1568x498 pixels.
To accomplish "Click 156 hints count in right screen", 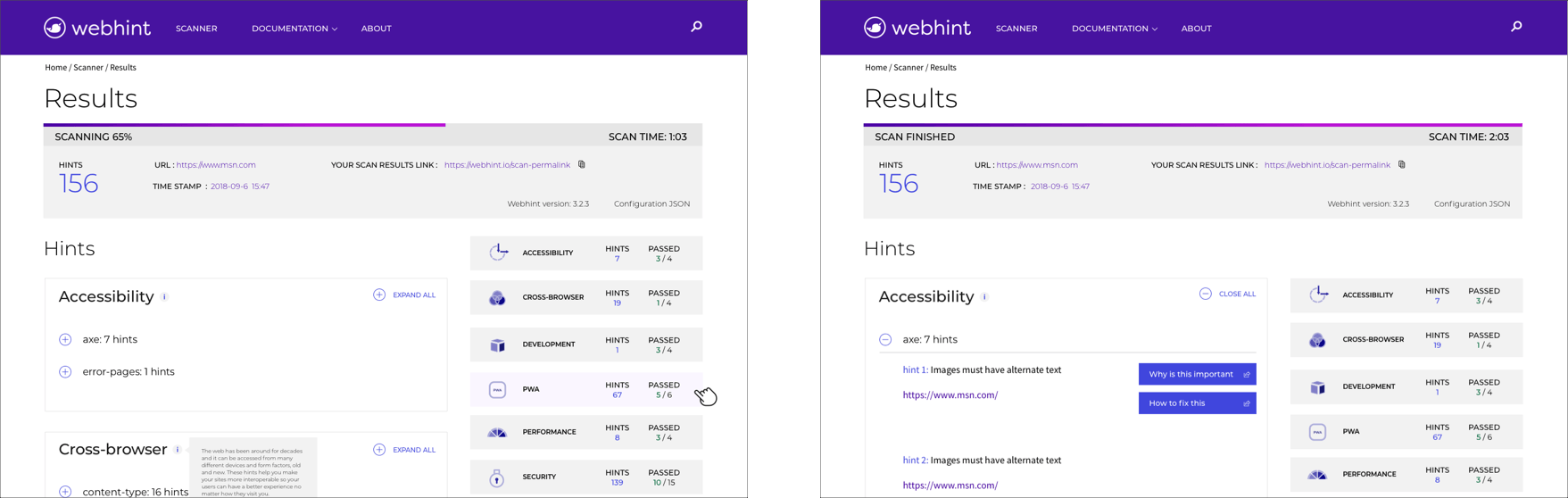I will [x=899, y=184].
